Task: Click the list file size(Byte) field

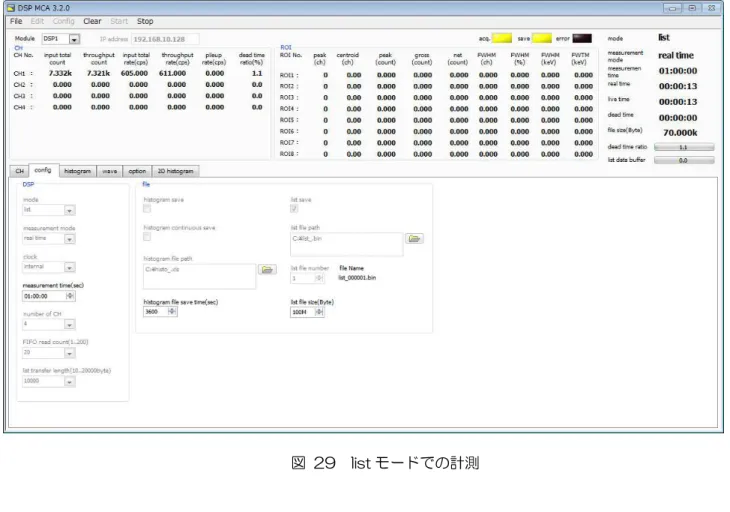Action: click(x=303, y=312)
